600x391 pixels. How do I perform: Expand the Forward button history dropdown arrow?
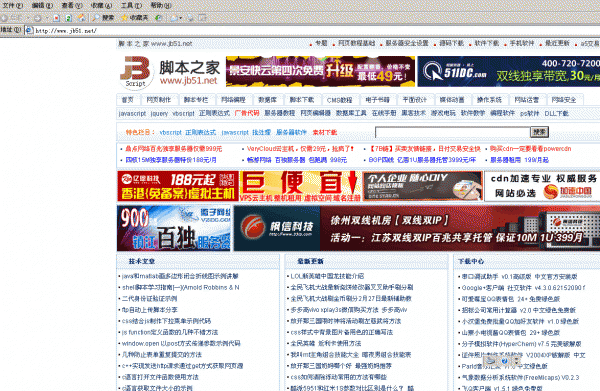tap(47, 18)
